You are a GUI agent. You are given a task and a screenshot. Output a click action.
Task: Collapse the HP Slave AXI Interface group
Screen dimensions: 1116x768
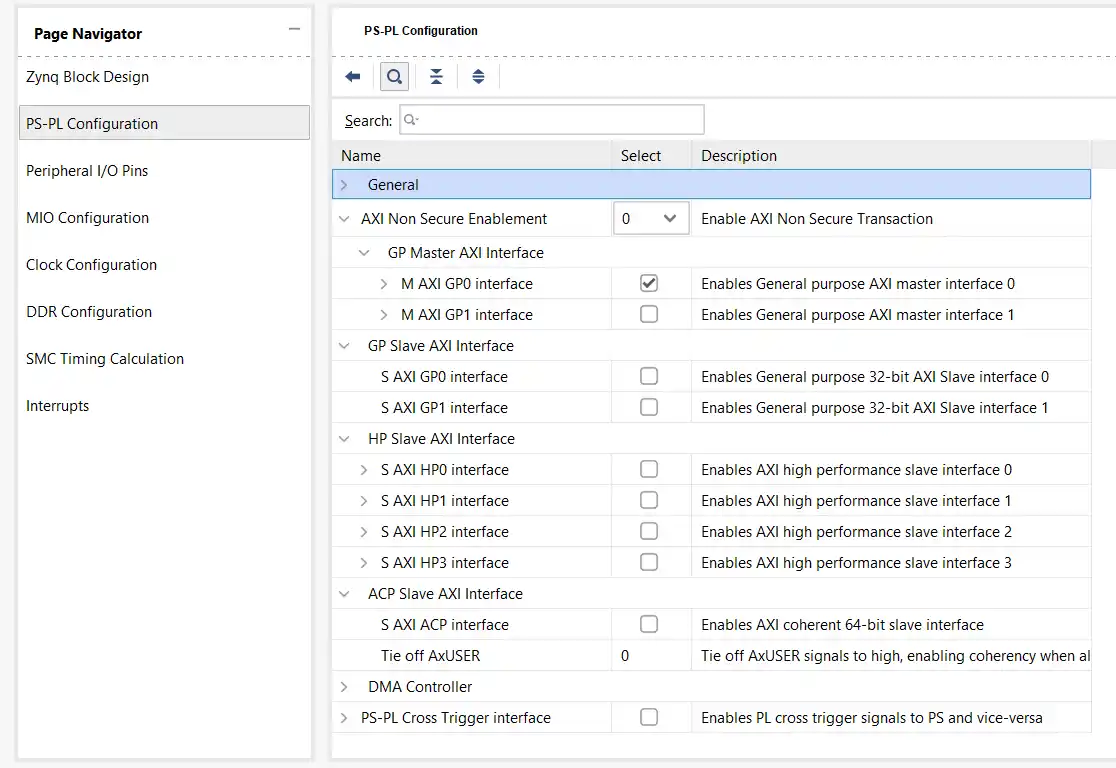345,439
